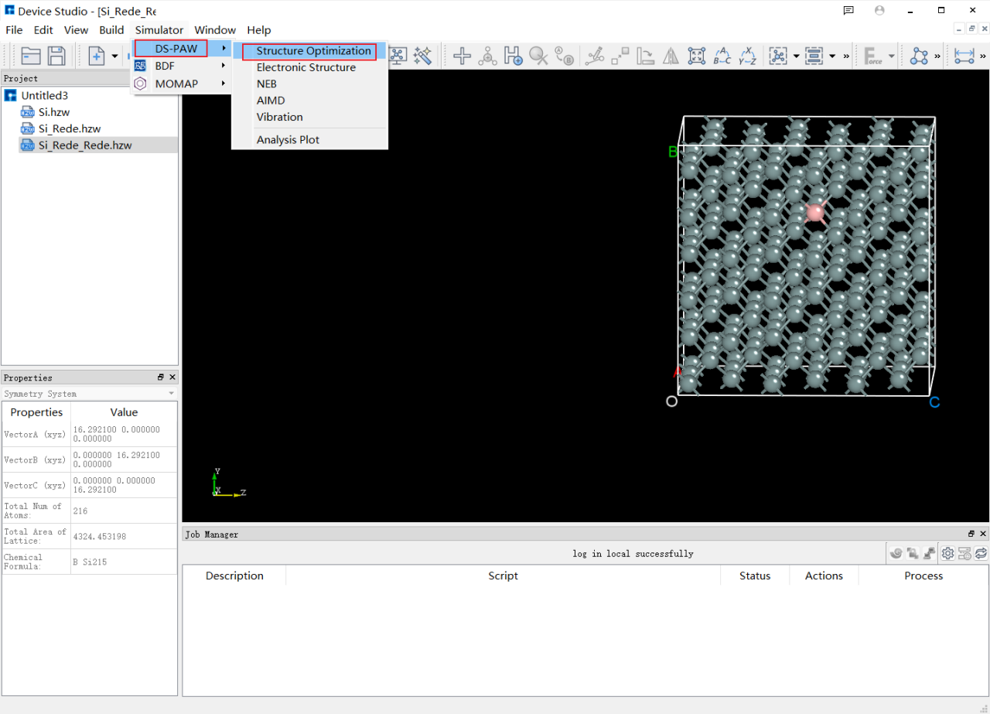991x715 pixels.
Task: Click the Status column header
Action: pyautogui.click(x=755, y=576)
